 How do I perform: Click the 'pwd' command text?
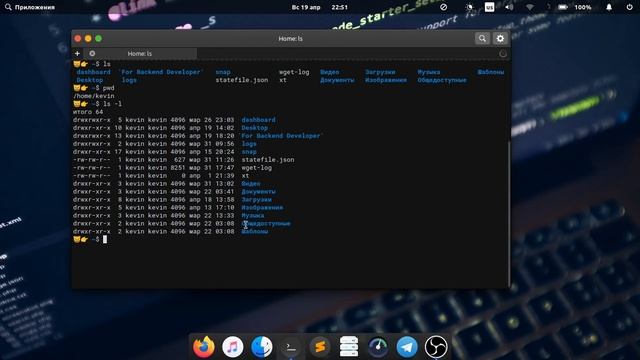tap(109, 88)
